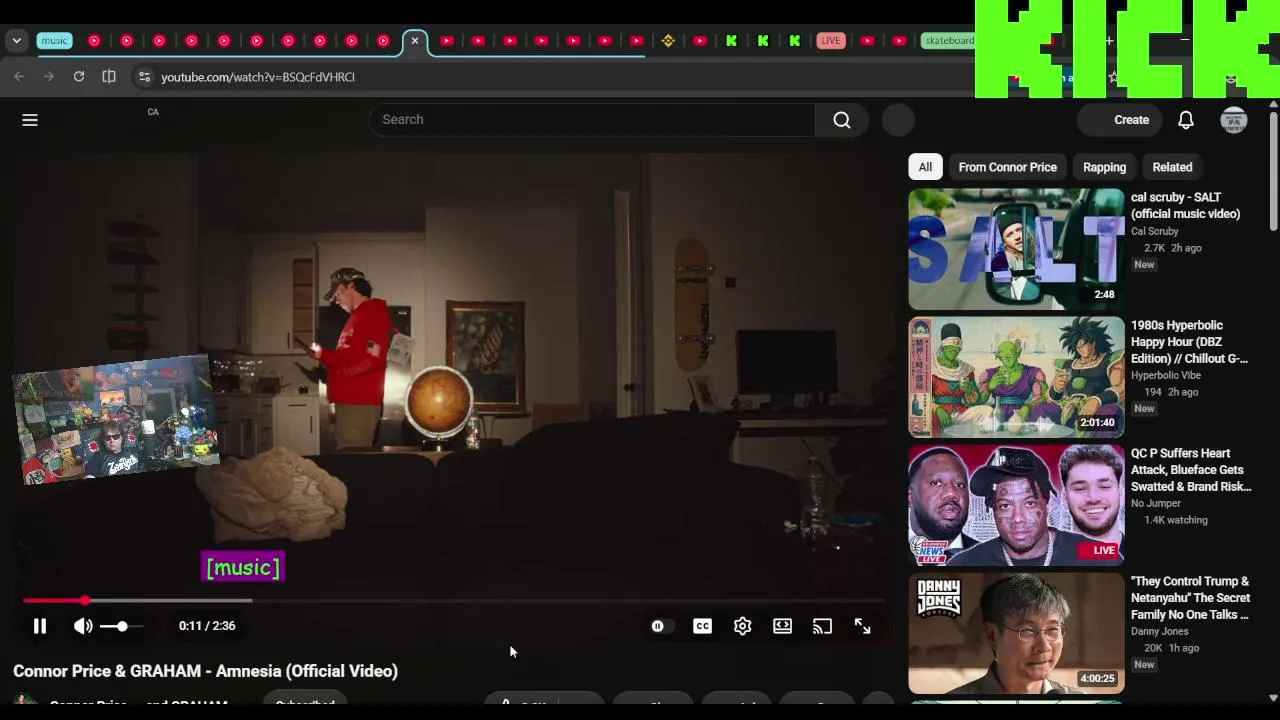Screen dimensions: 1280x720
Task: Filter by From Connor Price chip
Action: (1007, 167)
